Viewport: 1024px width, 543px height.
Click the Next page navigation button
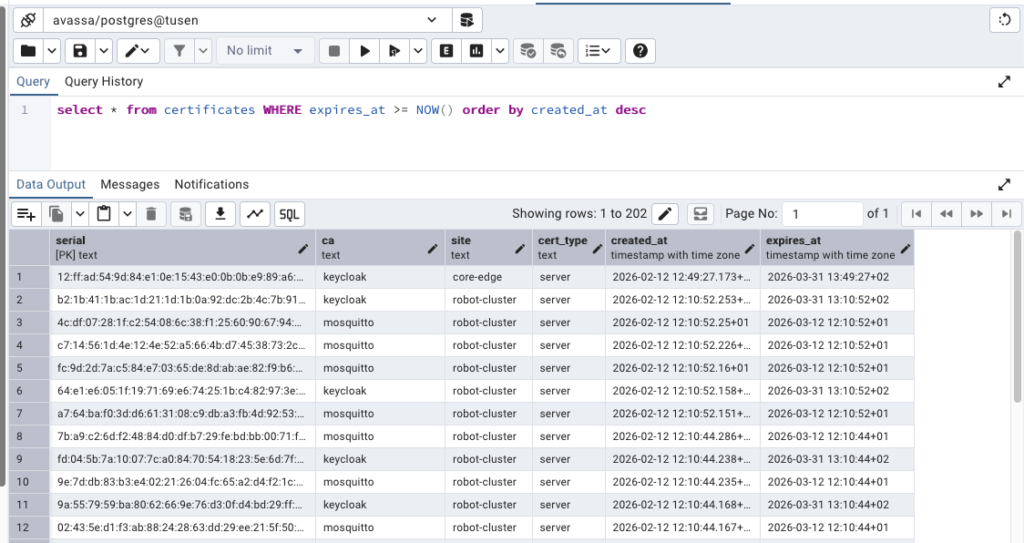976,214
